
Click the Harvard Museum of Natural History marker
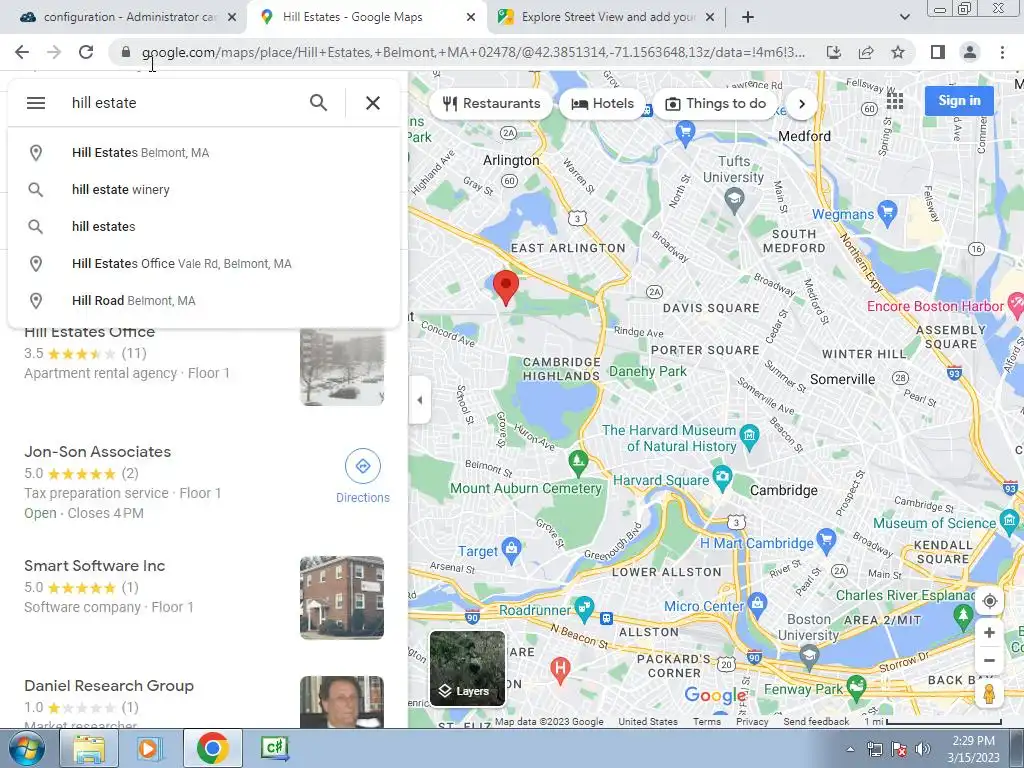(x=749, y=436)
